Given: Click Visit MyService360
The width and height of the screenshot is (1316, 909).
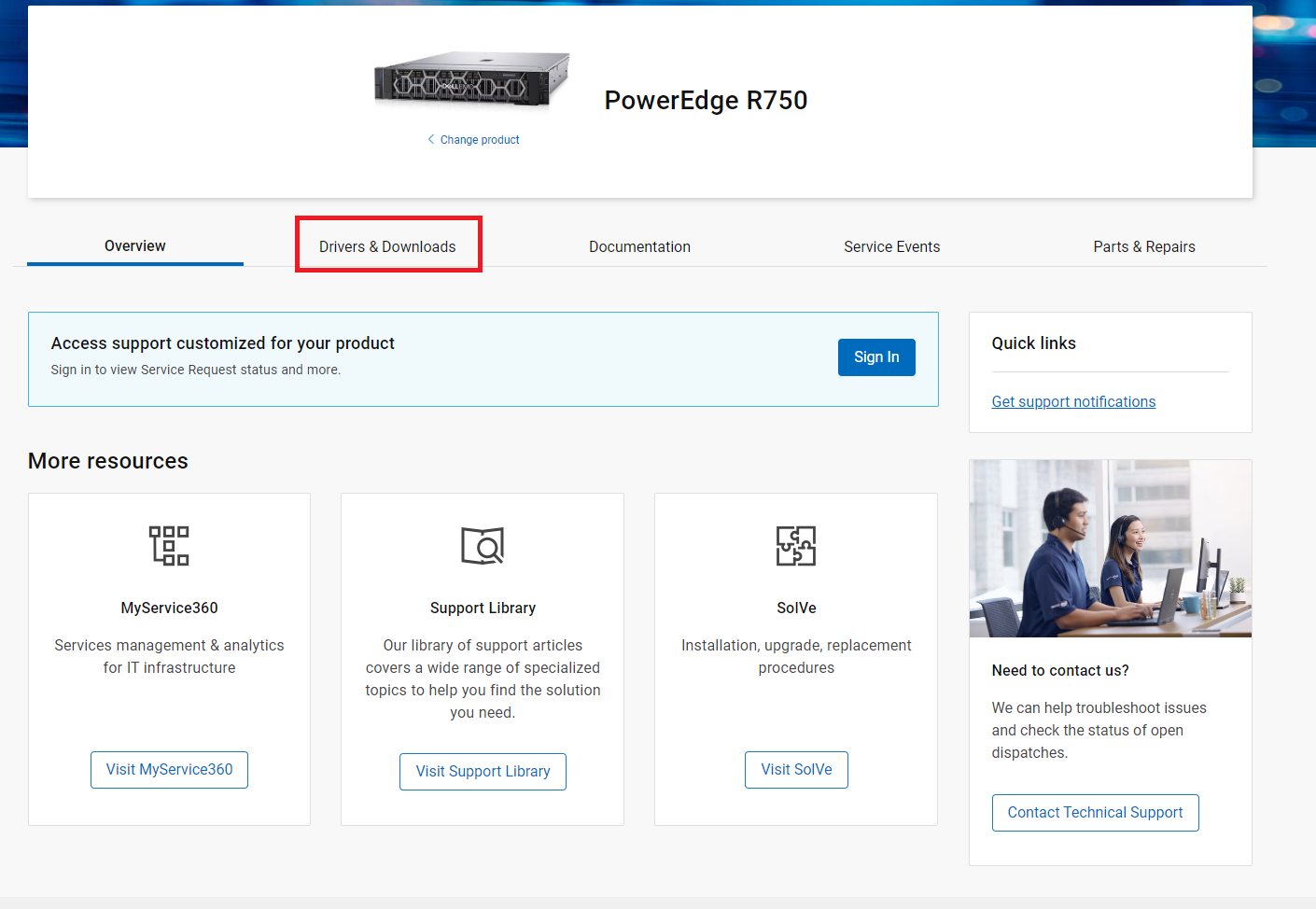Looking at the screenshot, I should pyautogui.click(x=169, y=769).
